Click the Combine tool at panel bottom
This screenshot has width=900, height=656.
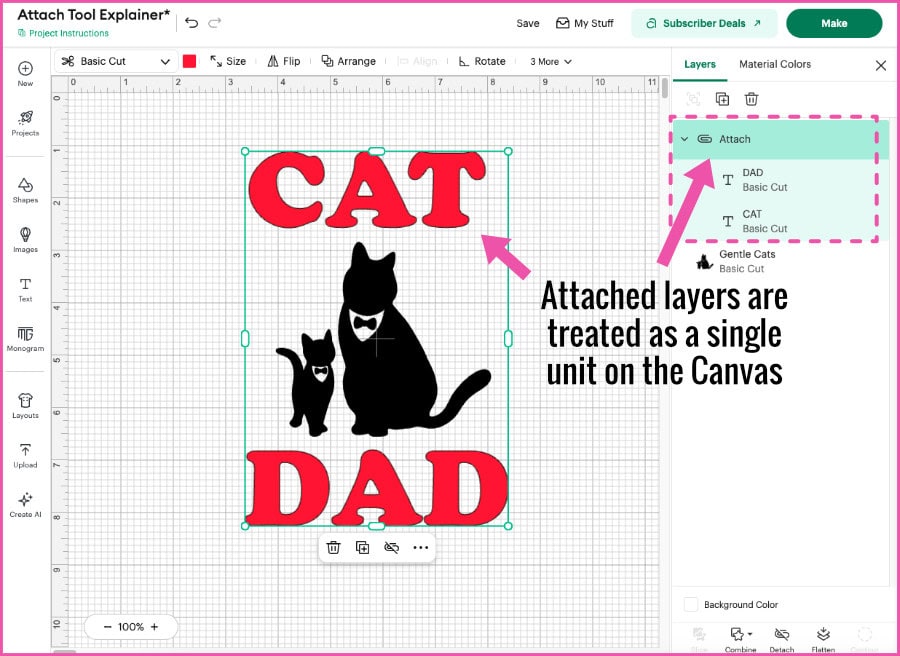point(740,640)
